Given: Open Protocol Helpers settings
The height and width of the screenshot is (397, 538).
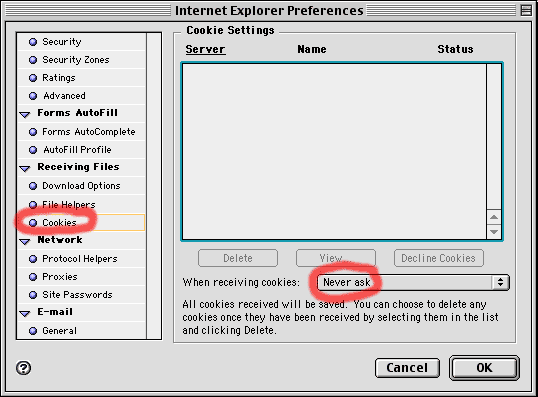Looking at the screenshot, I should point(82,259).
